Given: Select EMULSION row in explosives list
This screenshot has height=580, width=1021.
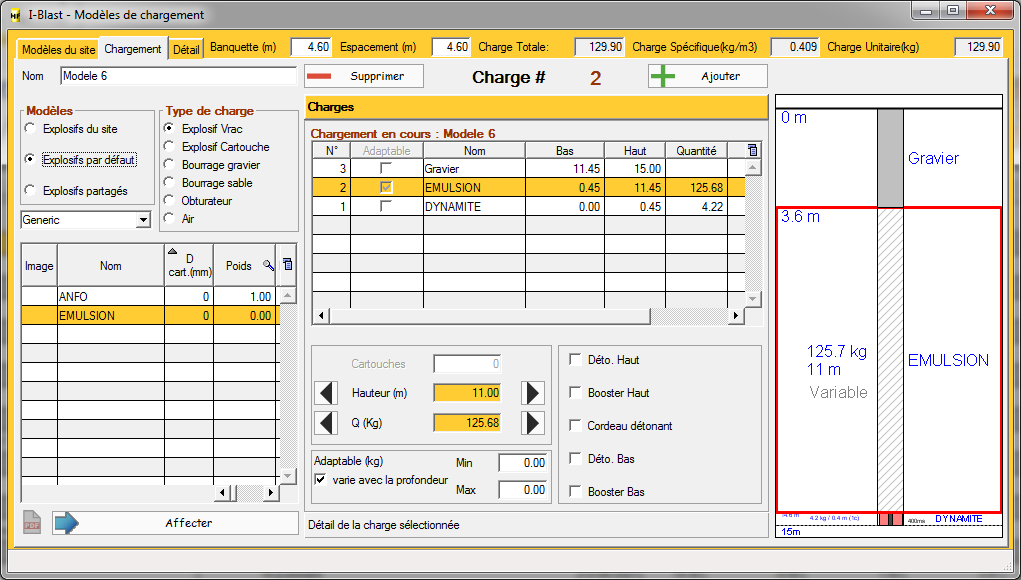Looking at the screenshot, I should (x=150, y=316).
